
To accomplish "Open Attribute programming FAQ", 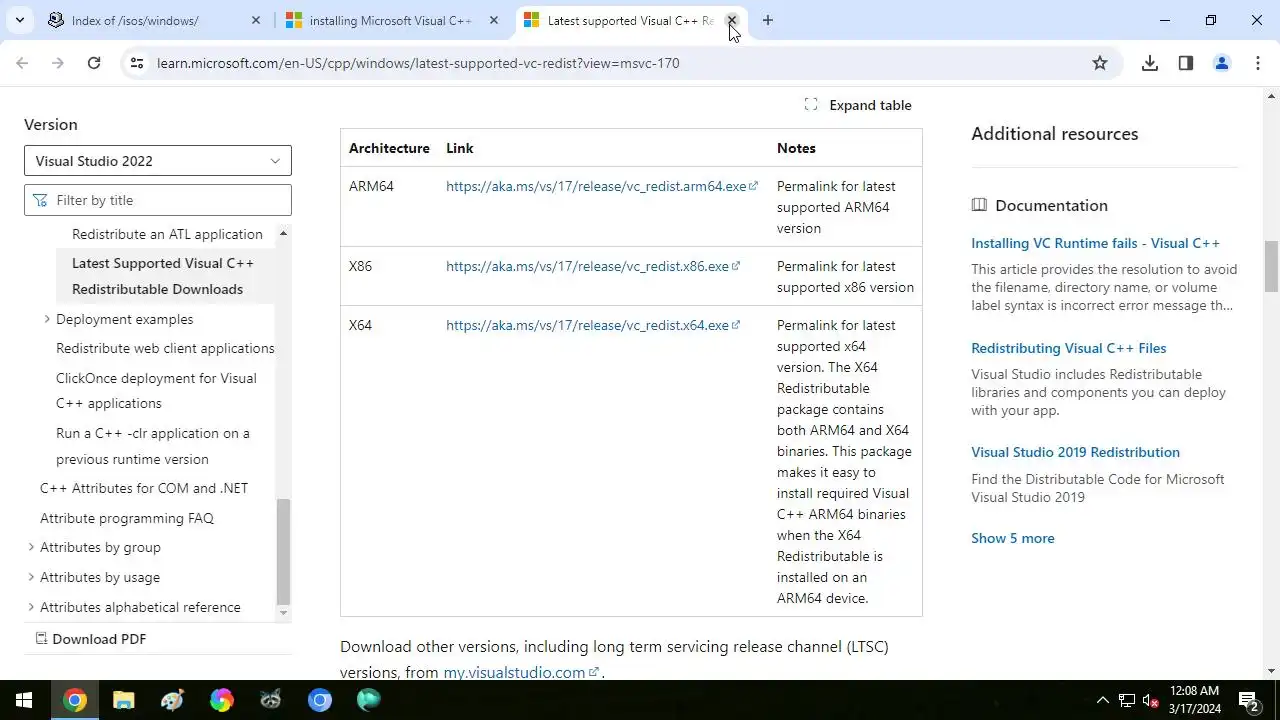I will (x=127, y=518).
